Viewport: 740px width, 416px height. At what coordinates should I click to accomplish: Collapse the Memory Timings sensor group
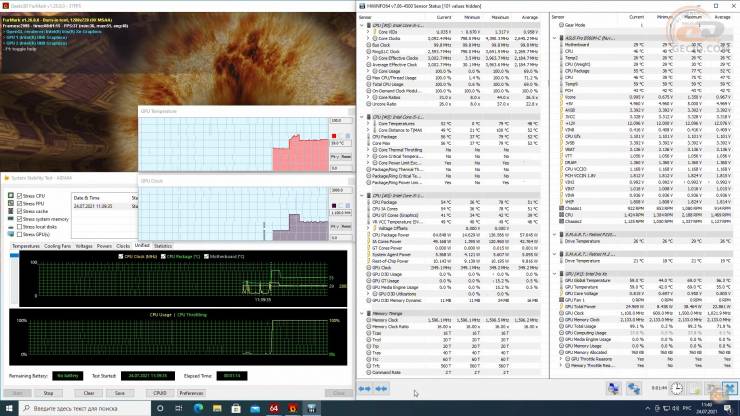click(x=362, y=314)
